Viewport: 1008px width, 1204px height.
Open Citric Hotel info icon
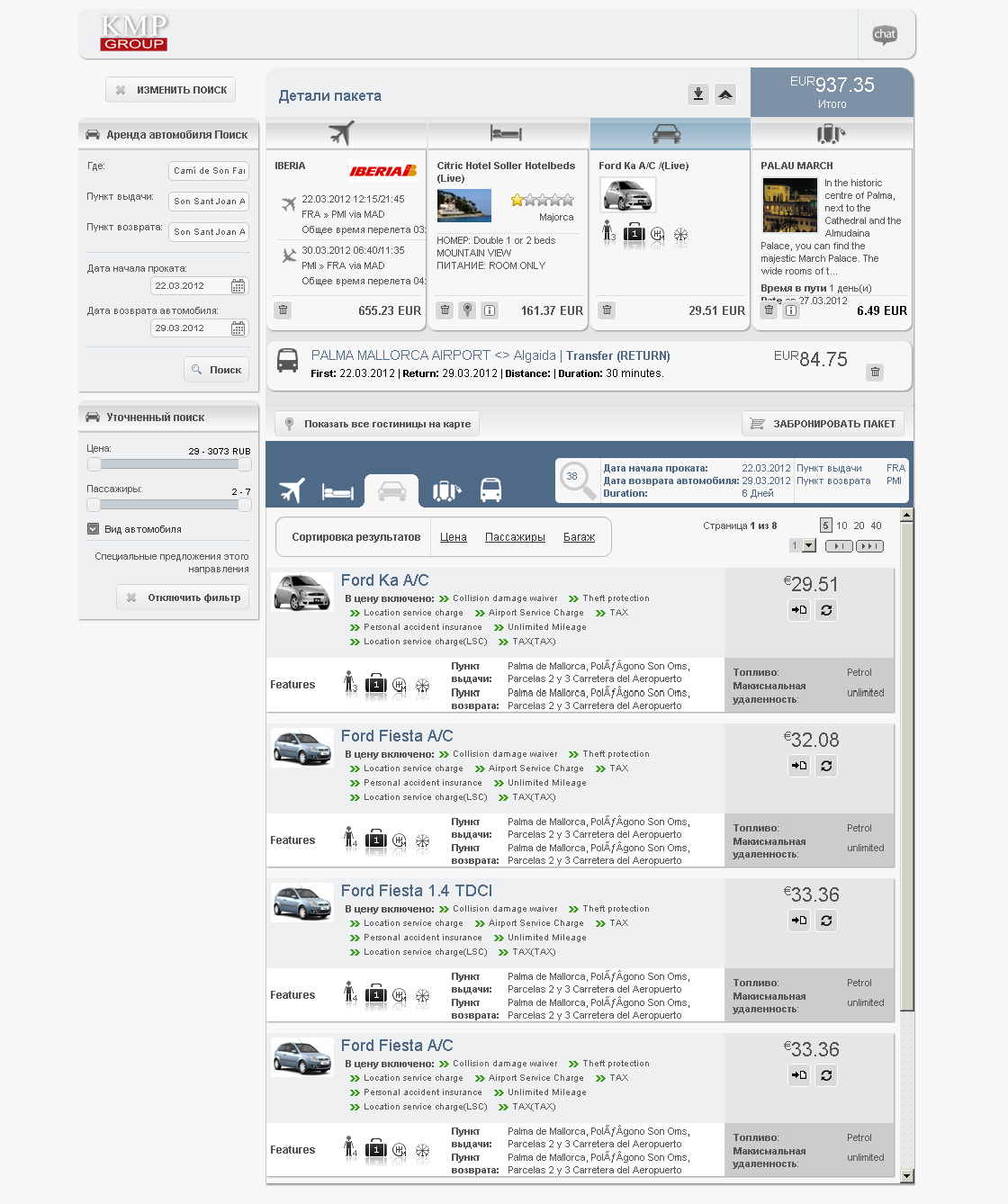click(490, 310)
